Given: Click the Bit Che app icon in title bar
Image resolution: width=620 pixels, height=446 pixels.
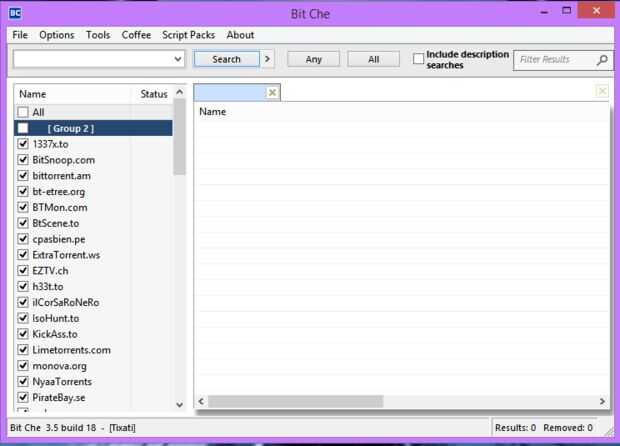Looking at the screenshot, I should [x=15, y=13].
